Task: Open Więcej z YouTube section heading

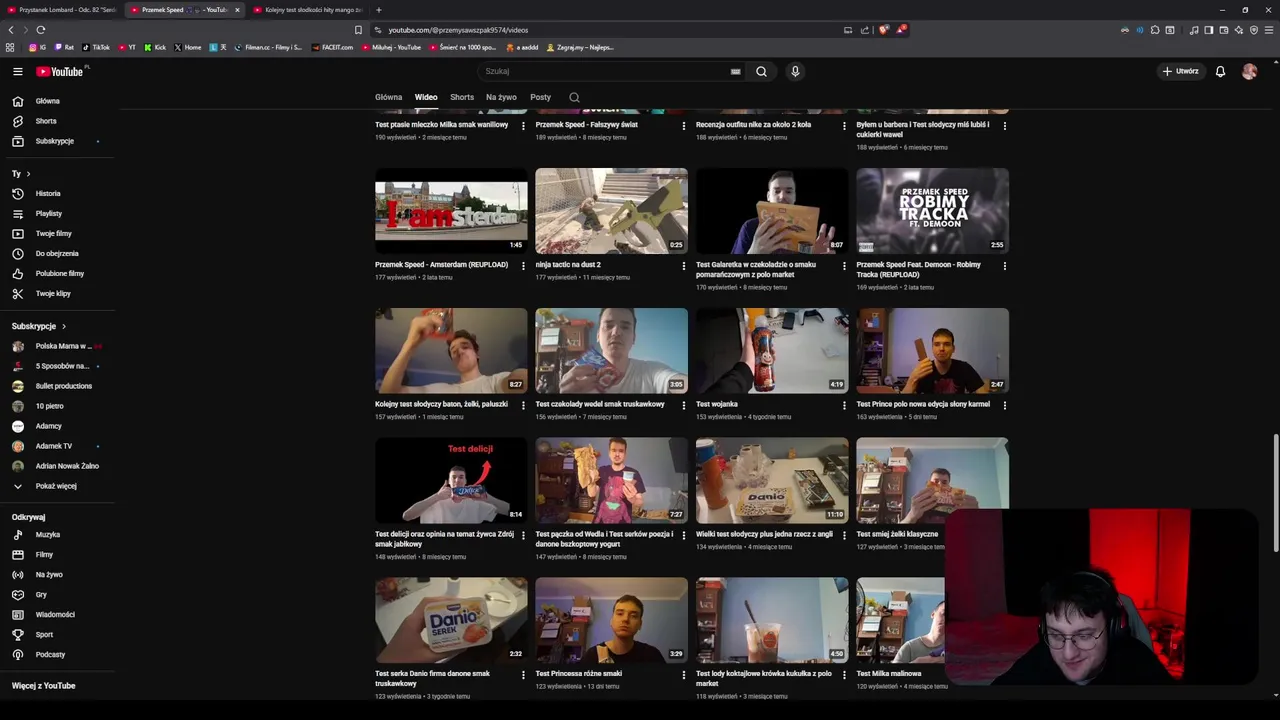Action: (x=43, y=686)
